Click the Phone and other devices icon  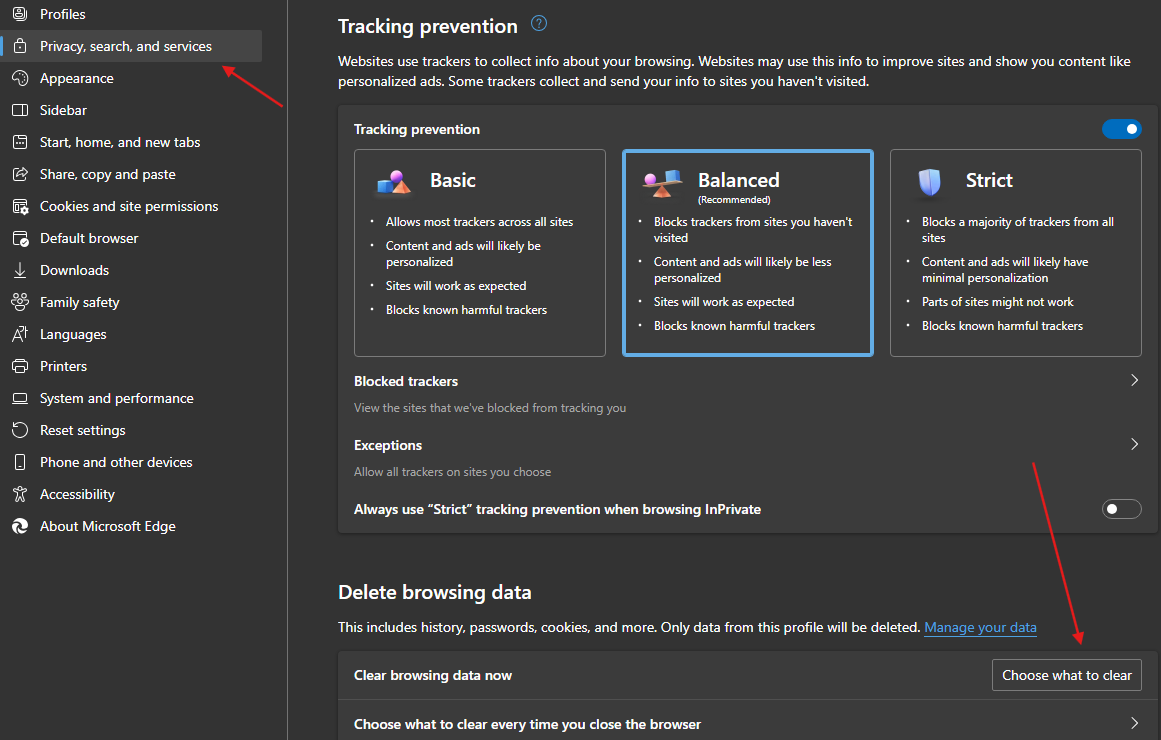pyautogui.click(x=20, y=461)
